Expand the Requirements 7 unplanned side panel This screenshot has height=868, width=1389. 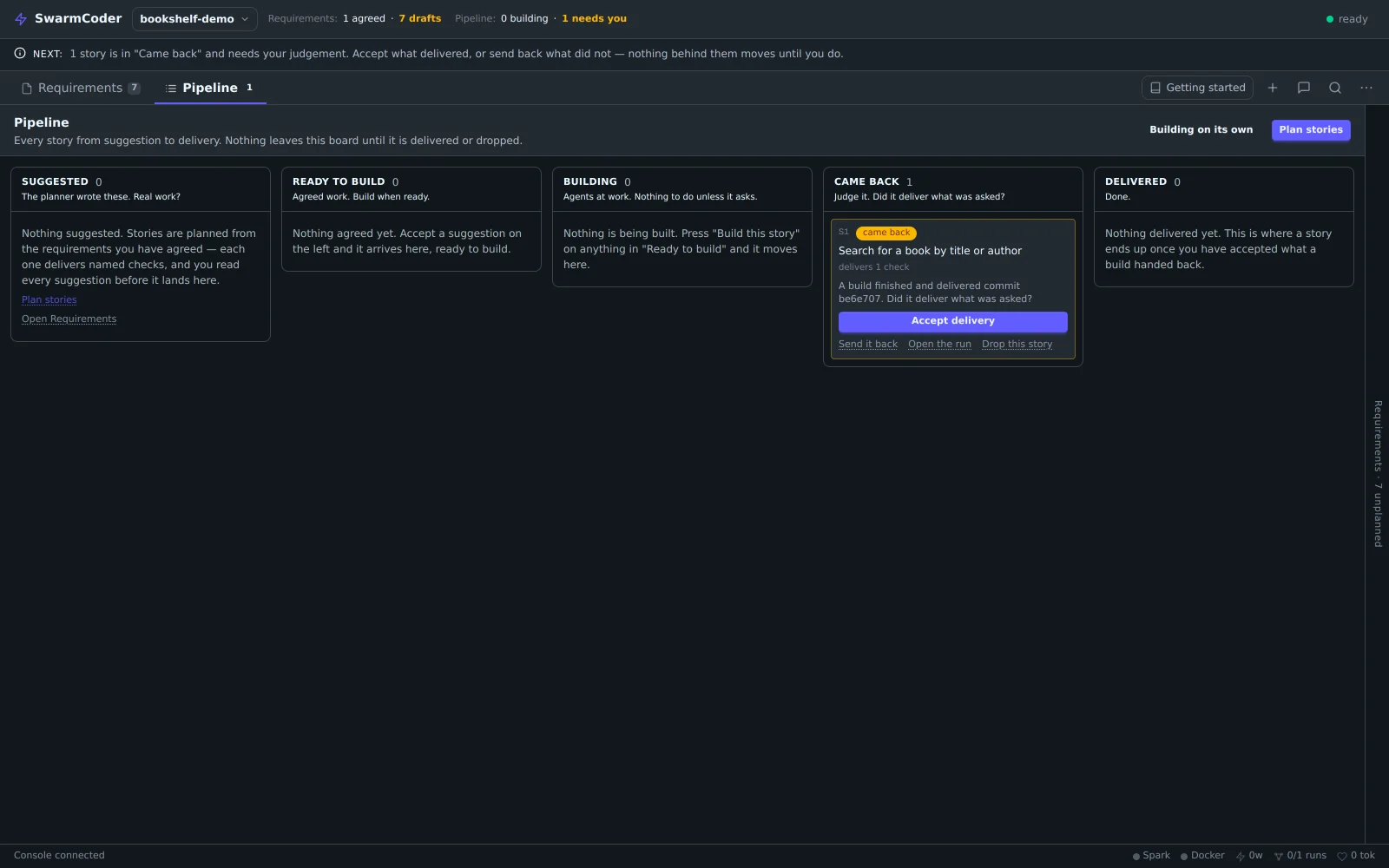(1378, 474)
